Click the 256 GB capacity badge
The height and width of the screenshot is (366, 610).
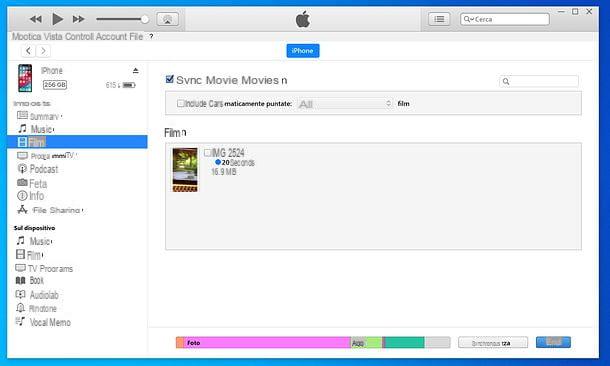click(54, 85)
